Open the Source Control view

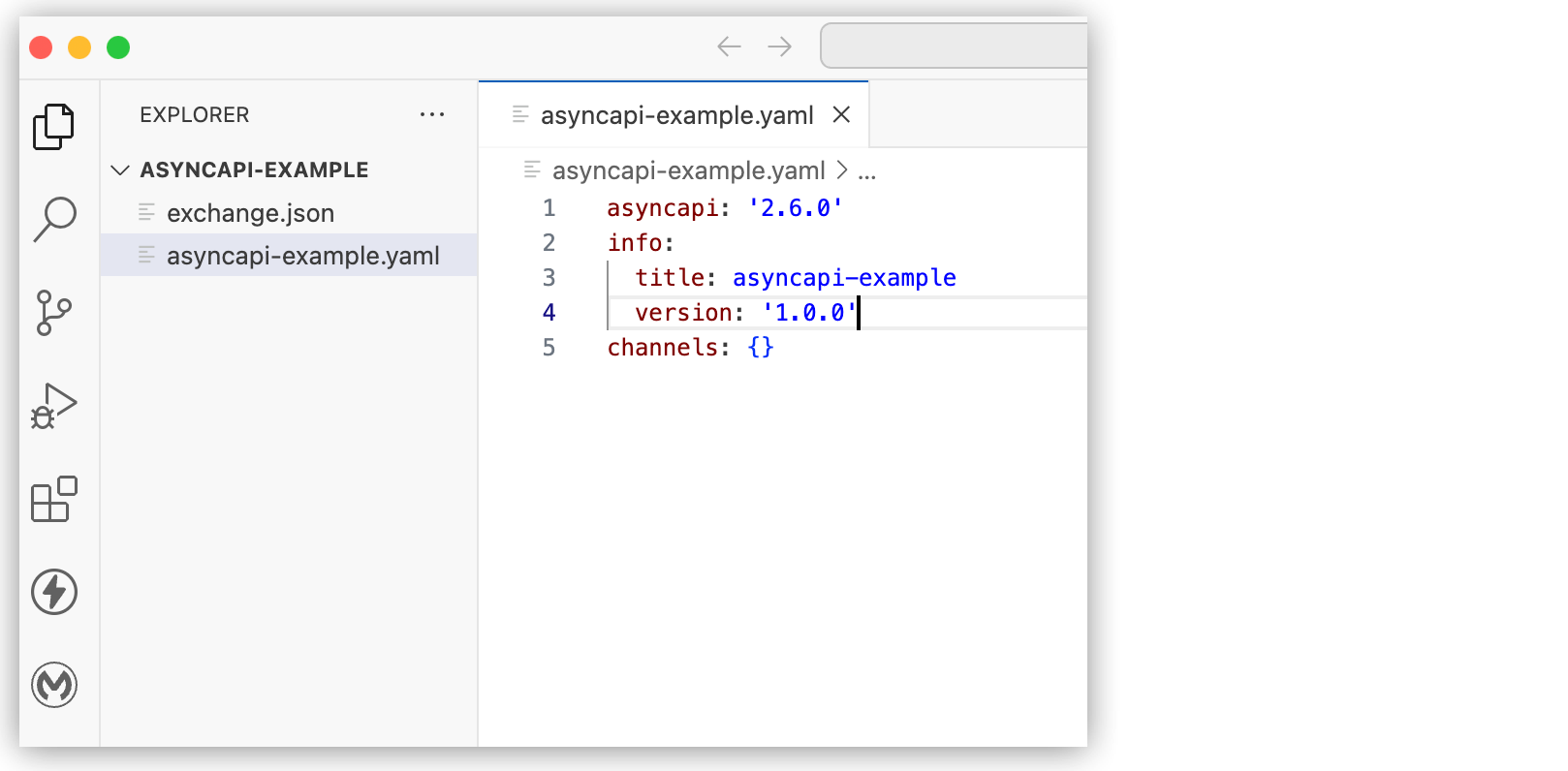click(53, 313)
